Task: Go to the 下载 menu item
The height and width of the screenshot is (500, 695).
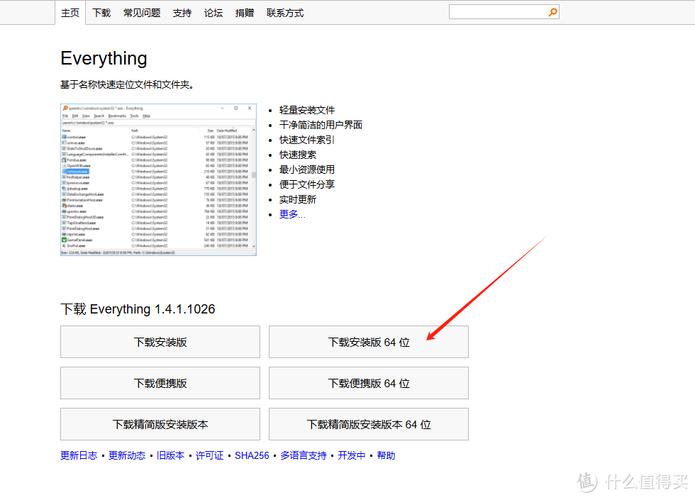Action: pos(101,13)
